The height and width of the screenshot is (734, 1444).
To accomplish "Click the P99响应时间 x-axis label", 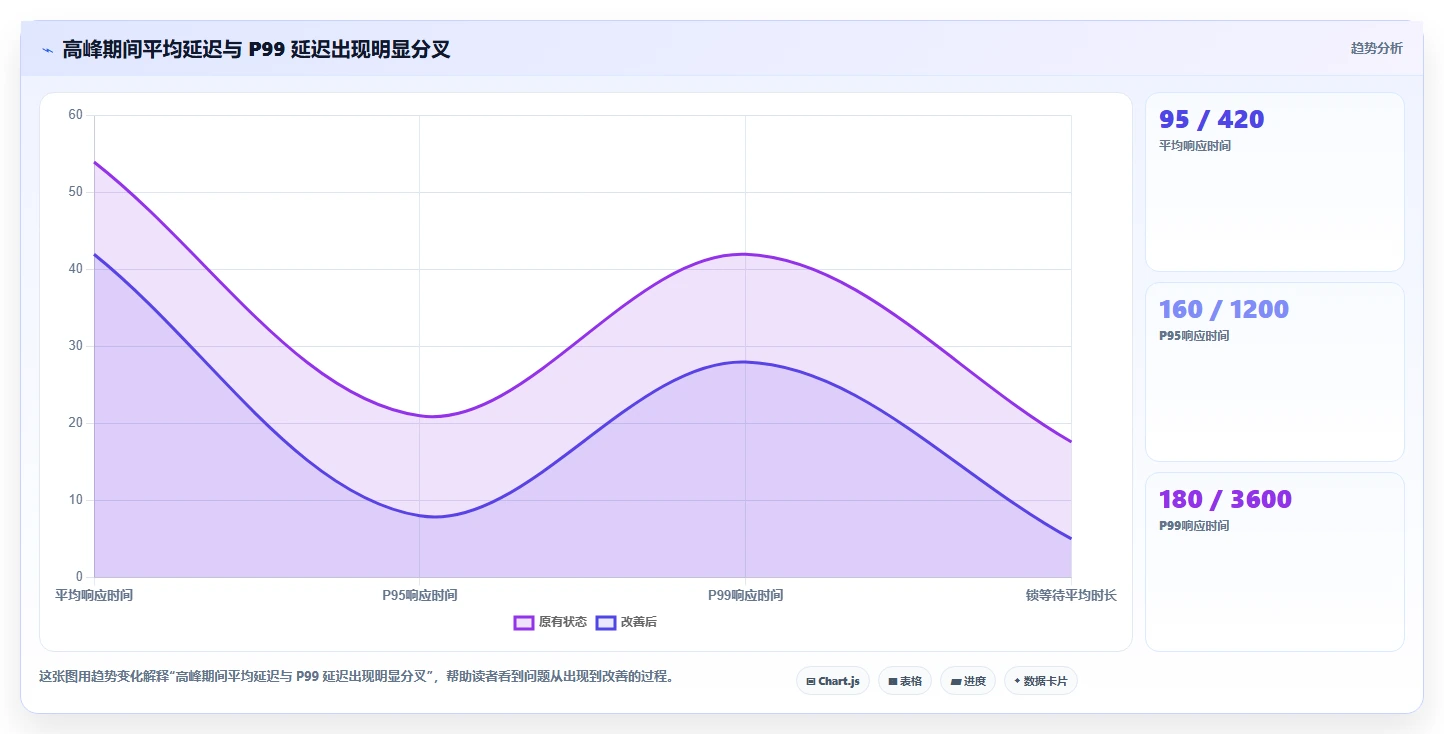I will click(x=745, y=595).
